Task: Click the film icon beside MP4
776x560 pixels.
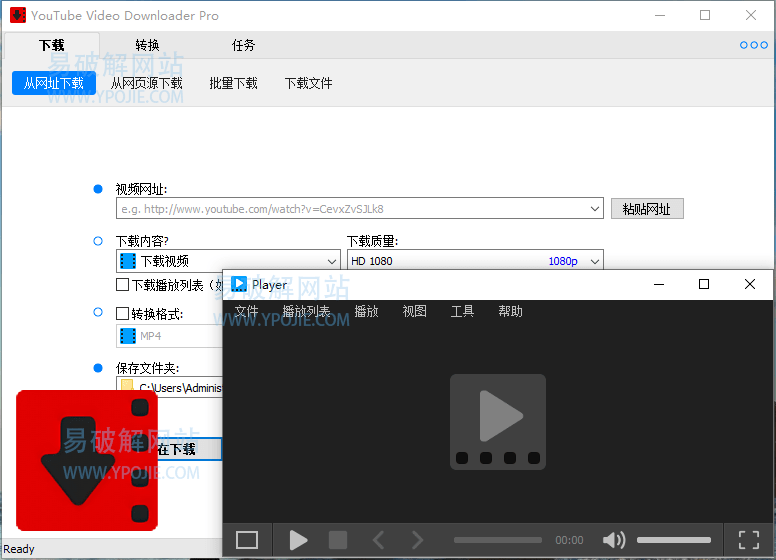Action: (x=128, y=336)
